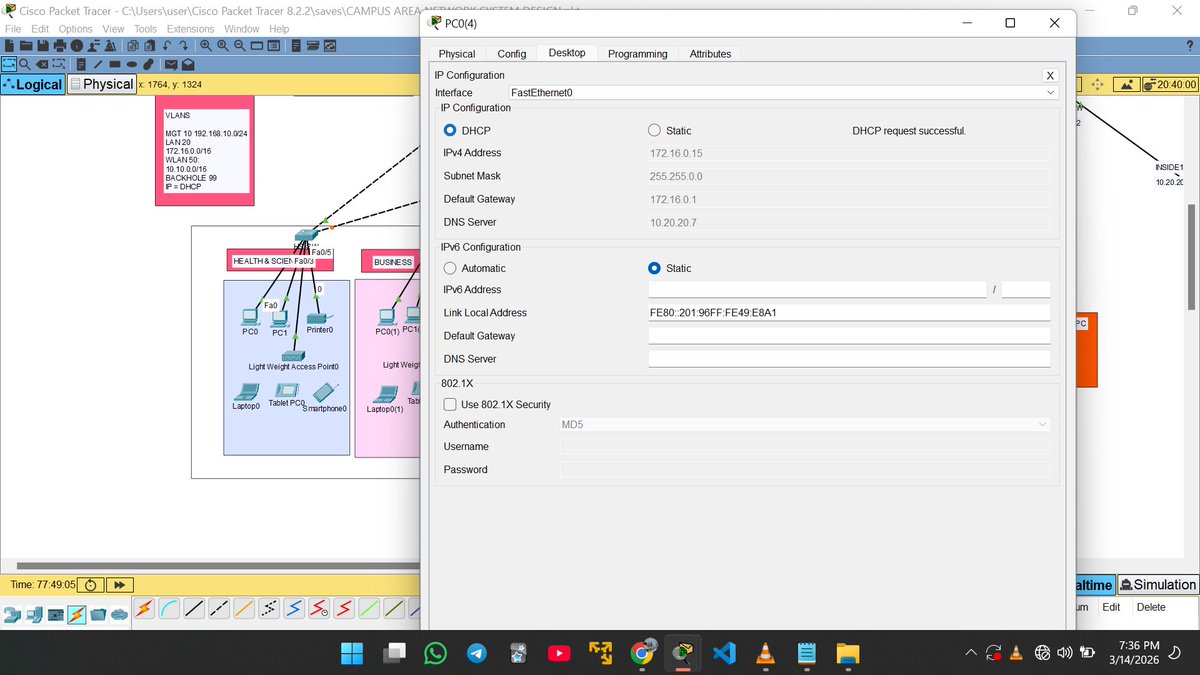This screenshot has width=1200, height=675.
Task: Select the Printer0 device in the workspace
Action: click(319, 321)
